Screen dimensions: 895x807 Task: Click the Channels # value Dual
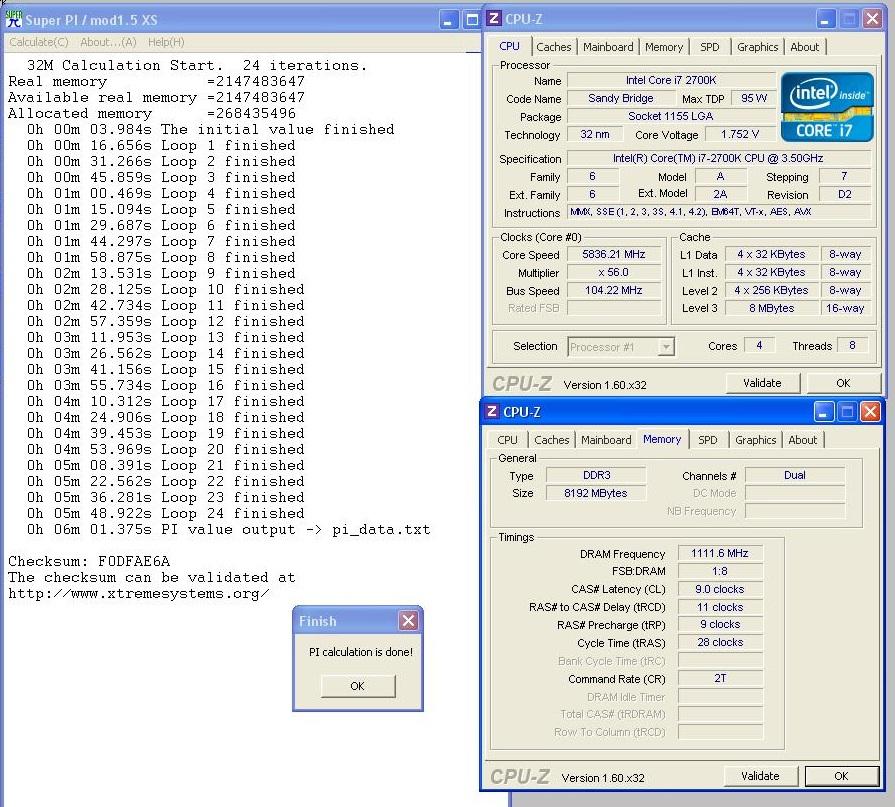point(795,475)
